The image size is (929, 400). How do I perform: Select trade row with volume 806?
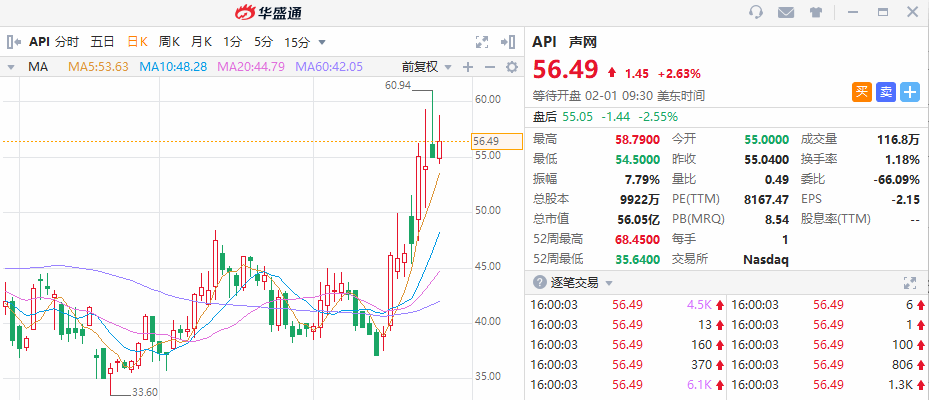[828, 365]
